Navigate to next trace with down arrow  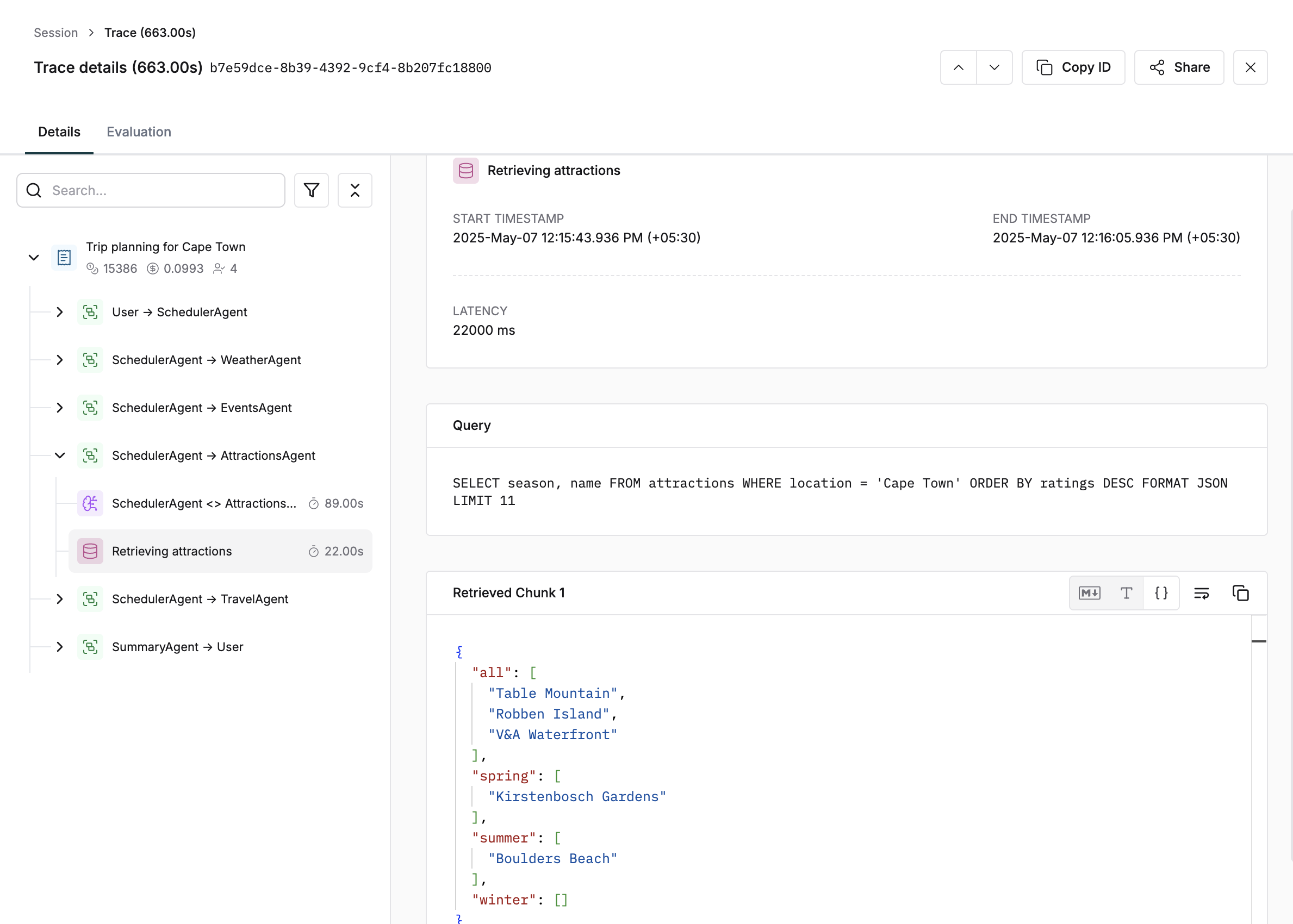[994, 67]
